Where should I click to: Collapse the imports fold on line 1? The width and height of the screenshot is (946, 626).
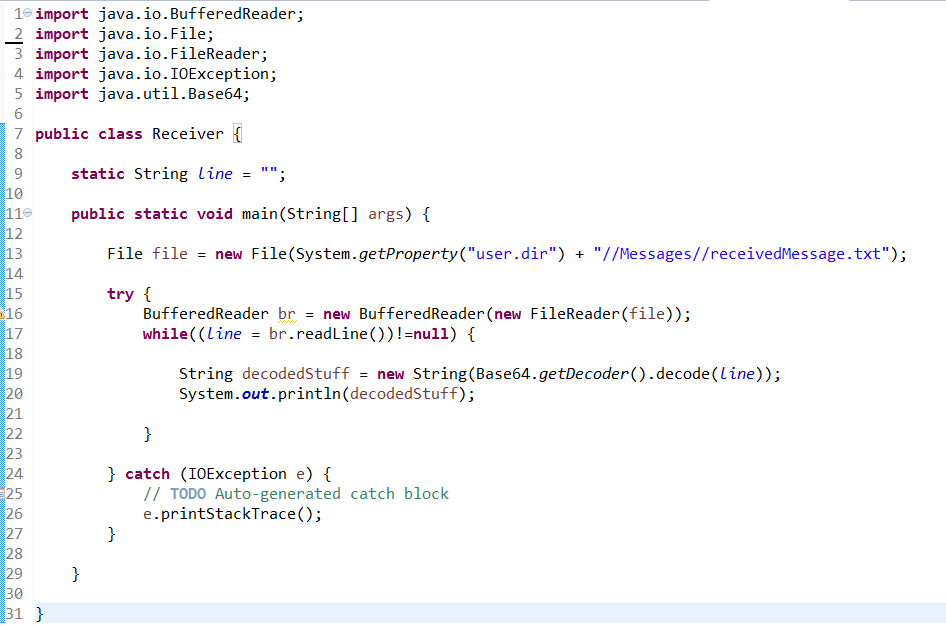(x=28, y=13)
